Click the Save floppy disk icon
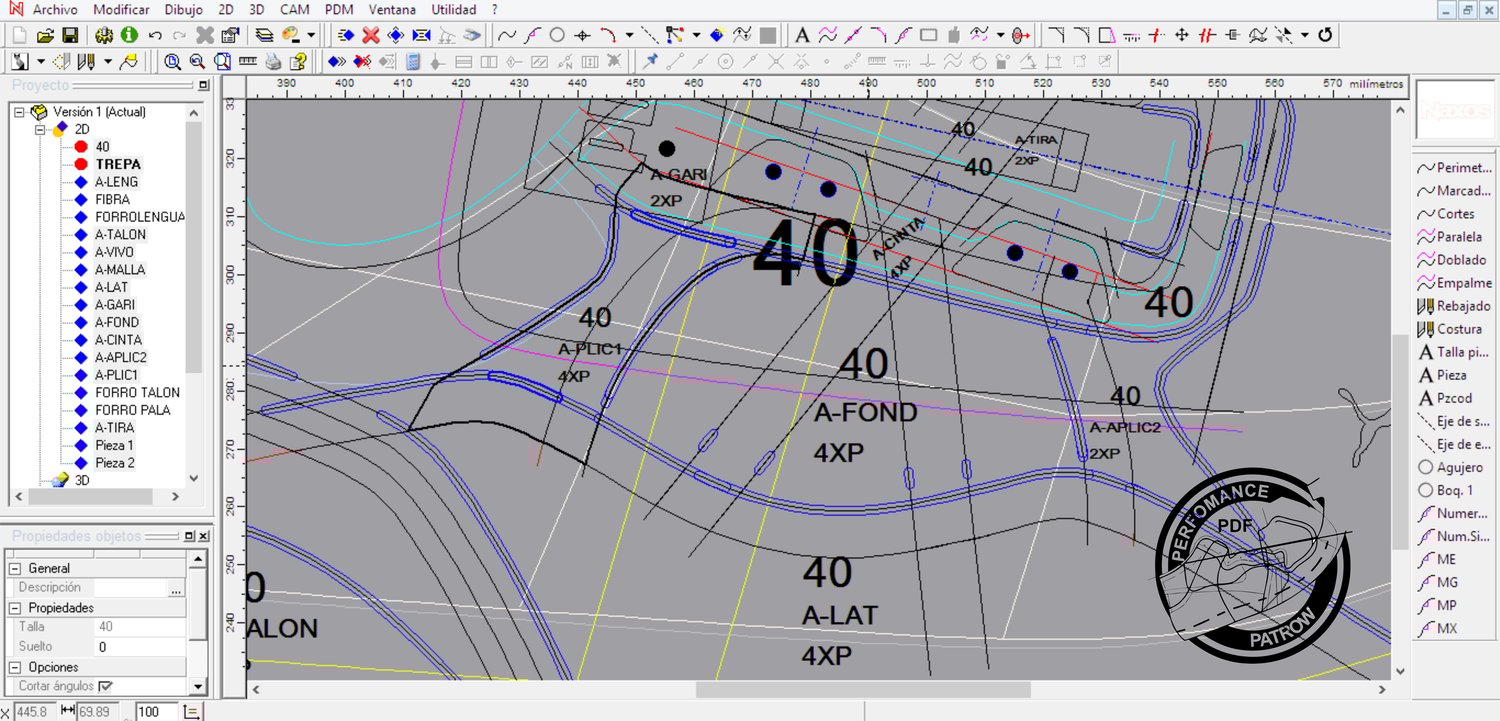 pos(70,35)
